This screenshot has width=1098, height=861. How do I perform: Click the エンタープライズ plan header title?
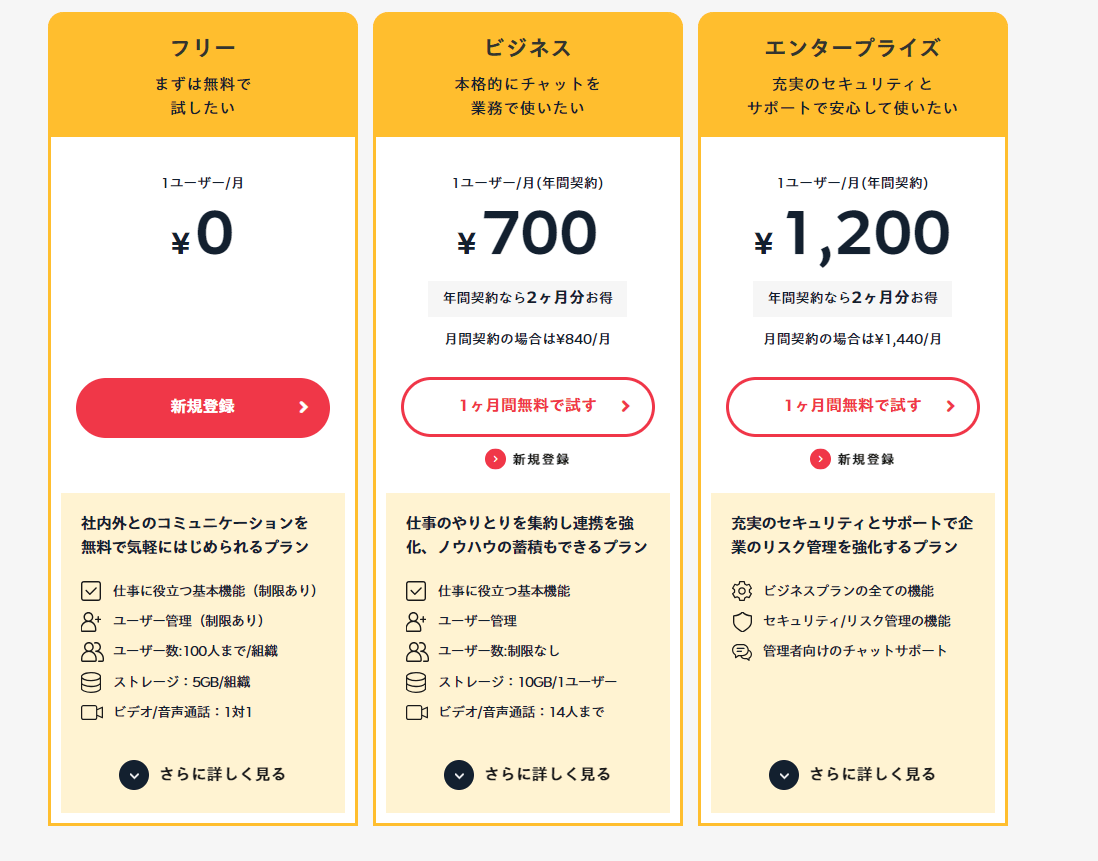point(853,48)
